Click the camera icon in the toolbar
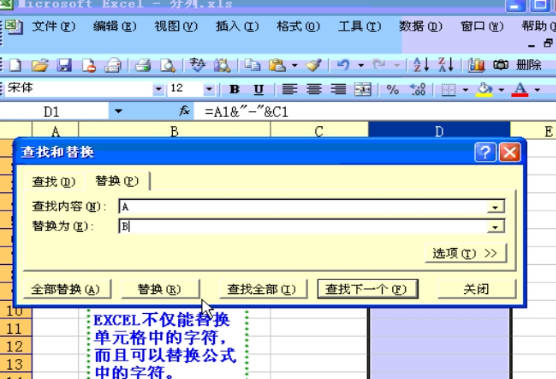 click(x=500, y=65)
